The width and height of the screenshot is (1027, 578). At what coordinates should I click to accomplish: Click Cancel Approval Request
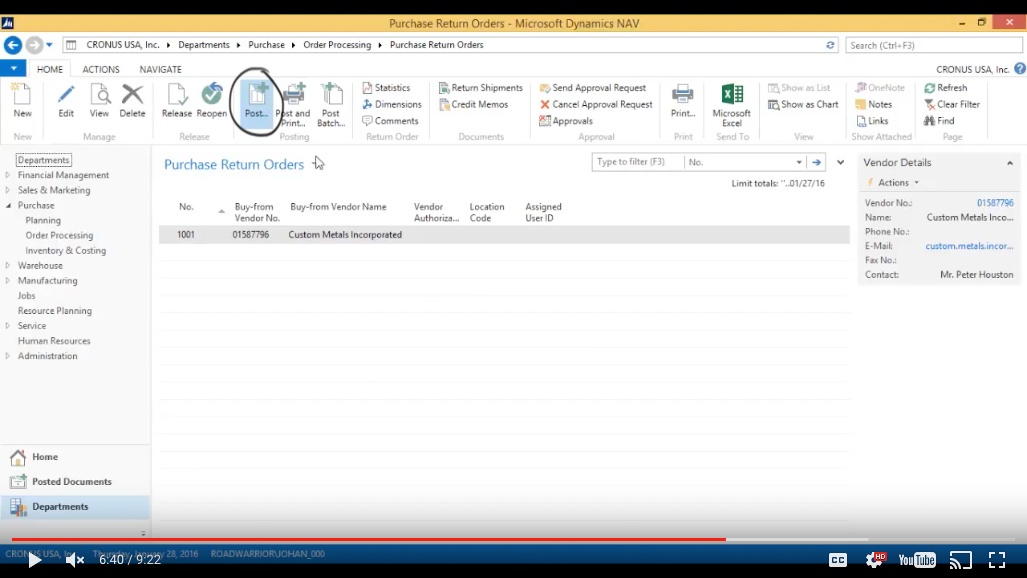[x=596, y=104]
